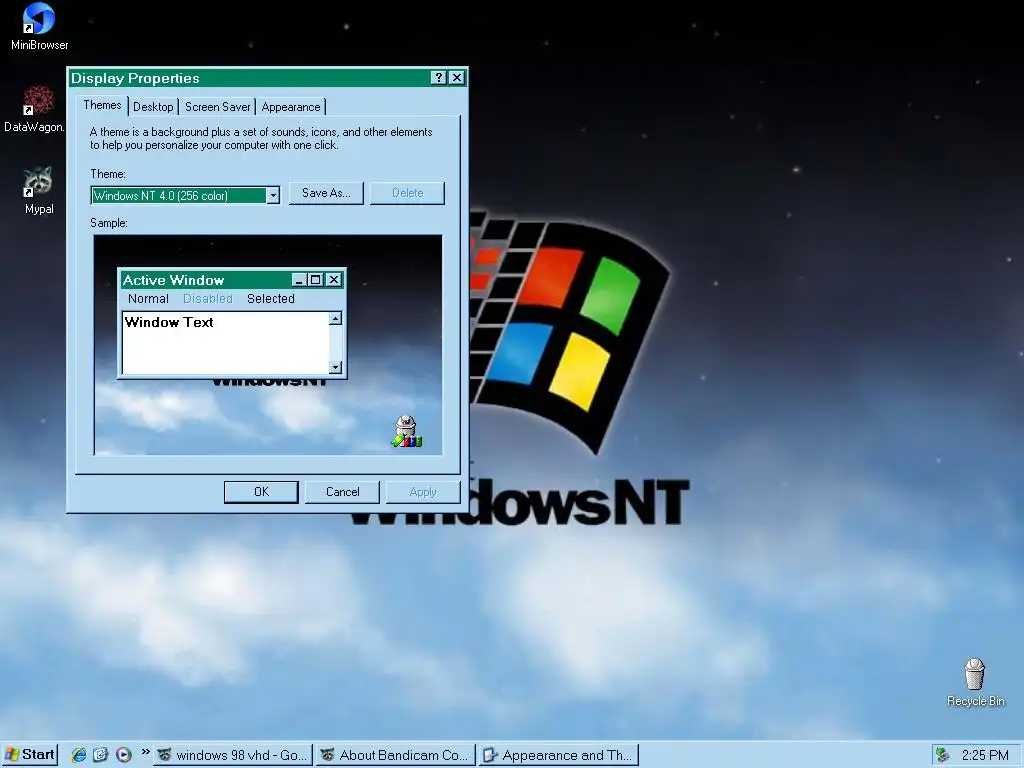Viewport: 1024px width, 768px height.
Task: Click the Recycle Bin icon in theme sample
Action: click(406, 432)
